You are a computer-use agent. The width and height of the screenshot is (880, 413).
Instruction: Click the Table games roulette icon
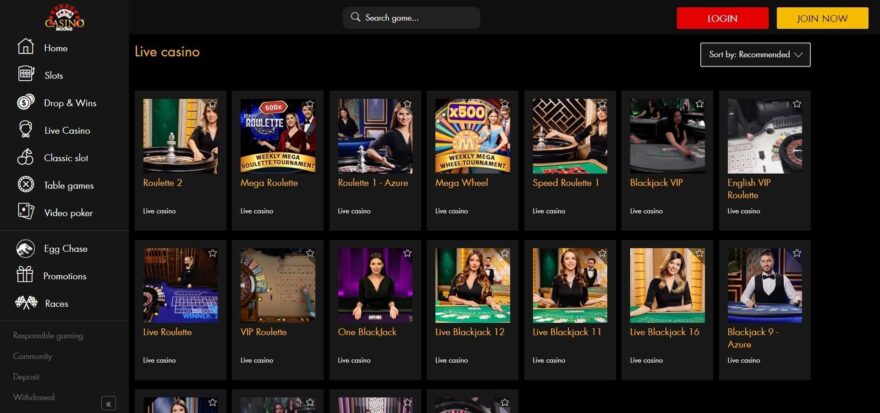(x=25, y=184)
